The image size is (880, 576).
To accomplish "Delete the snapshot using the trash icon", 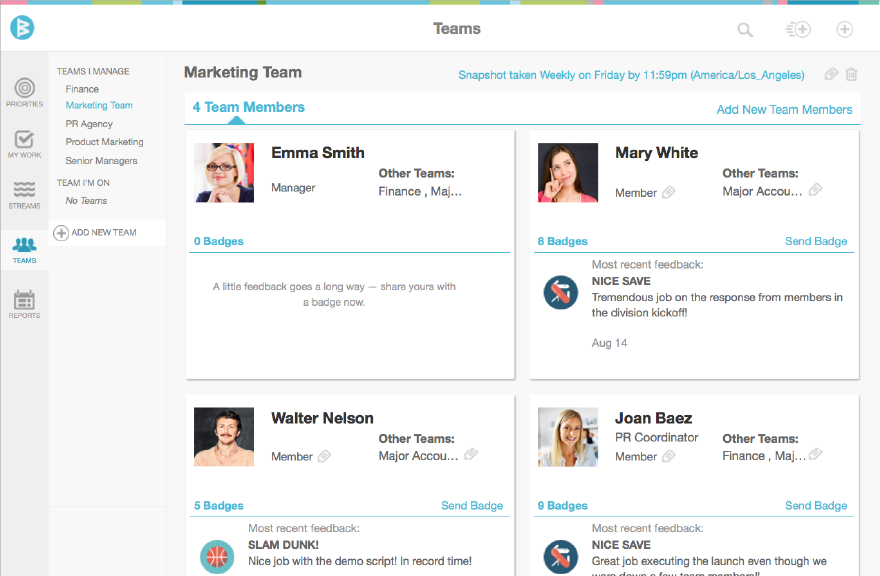I will pyautogui.click(x=851, y=74).
